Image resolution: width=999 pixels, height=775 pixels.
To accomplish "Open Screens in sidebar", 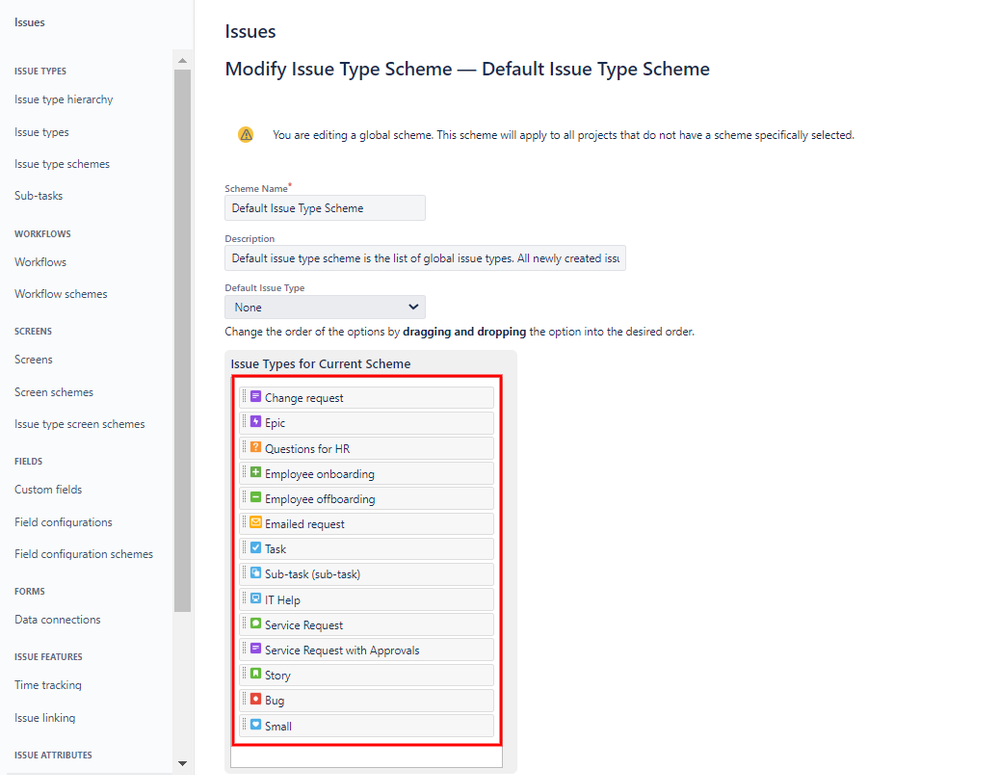I will coord(33,359).
